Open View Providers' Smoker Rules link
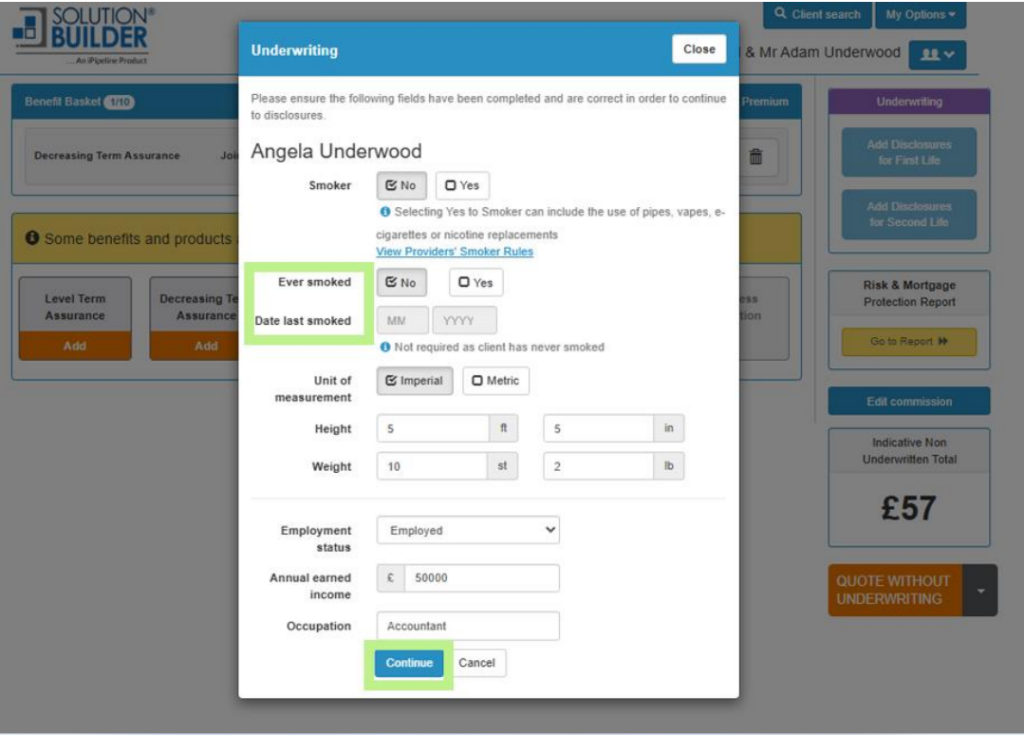The height and width of the screenshot is (735, 1024). [x=454, y=252]
